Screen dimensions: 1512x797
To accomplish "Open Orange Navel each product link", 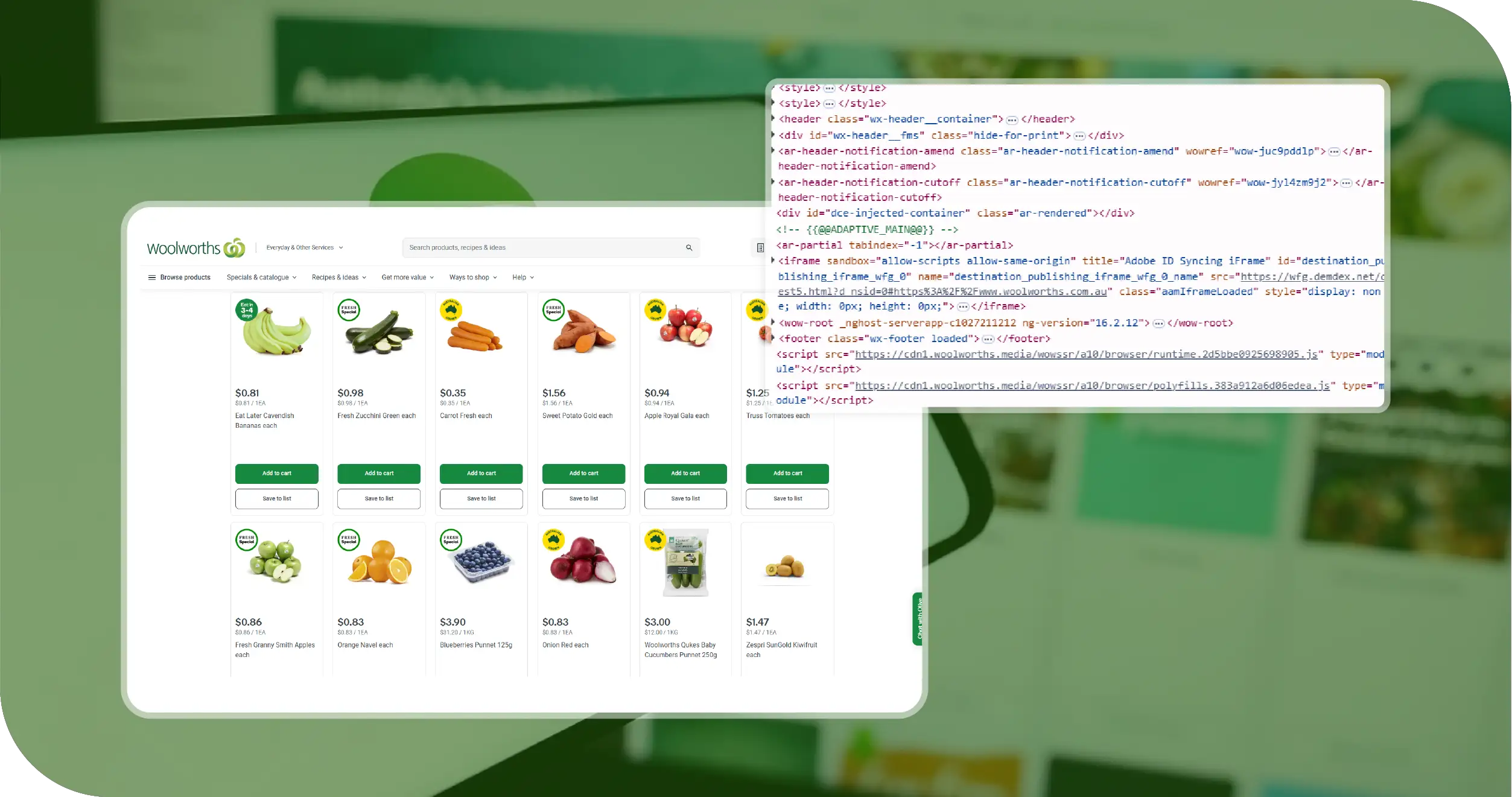I will [365, 645].
